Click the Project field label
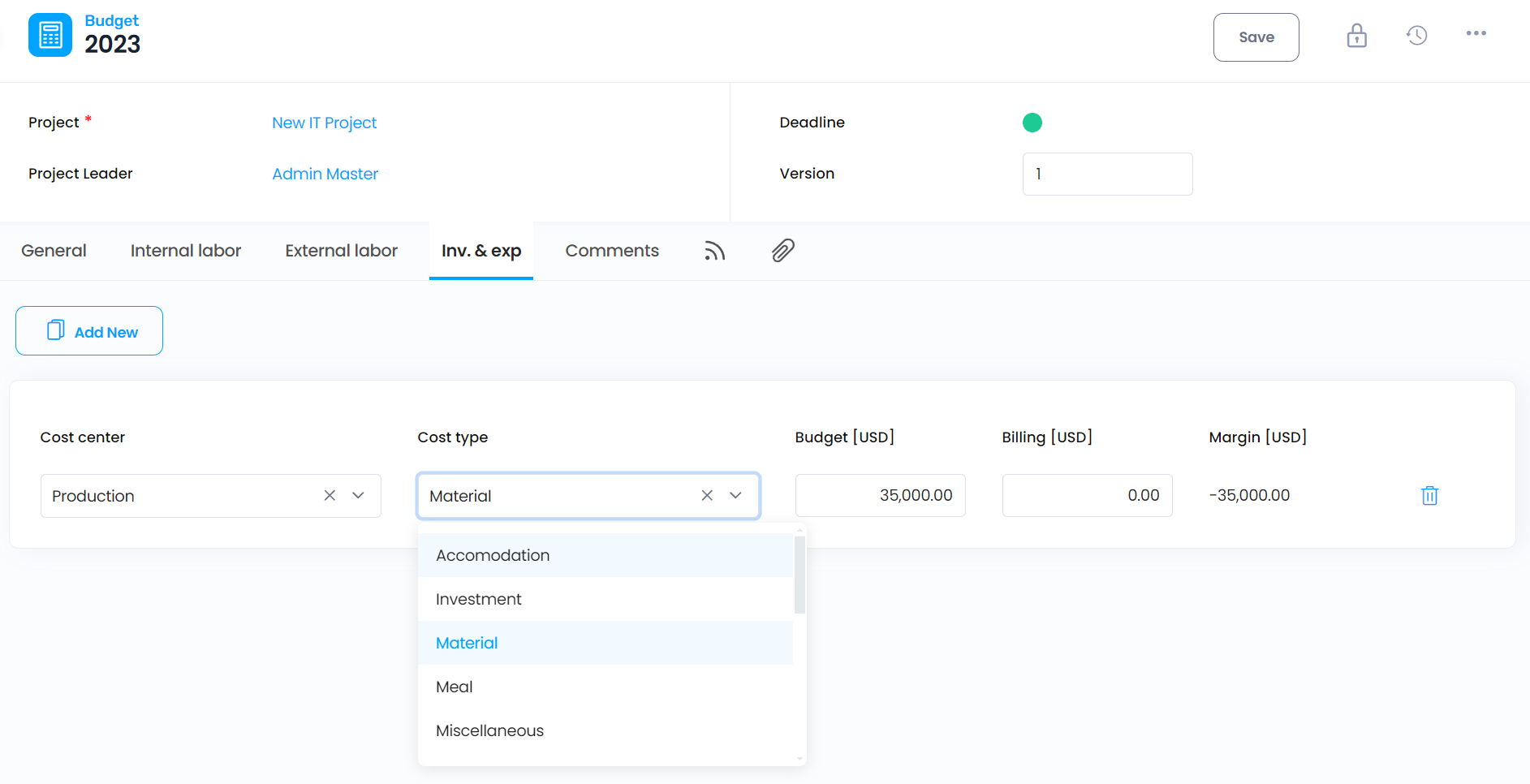The width and height of the screenshot is (1530, 784). click(x=54, y=123)
